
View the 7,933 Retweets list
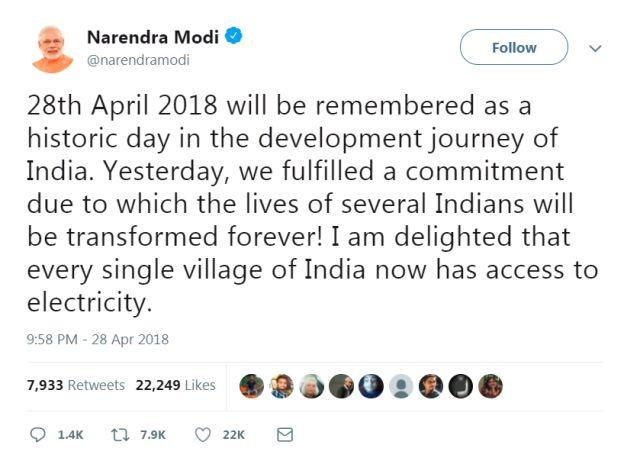point(76,385)
